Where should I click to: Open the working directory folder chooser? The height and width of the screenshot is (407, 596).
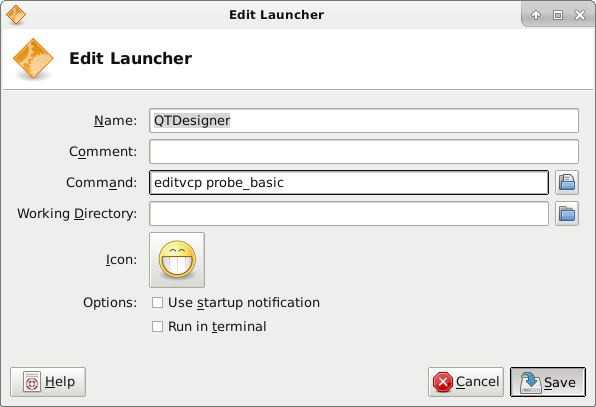click(x=567, y=214)
